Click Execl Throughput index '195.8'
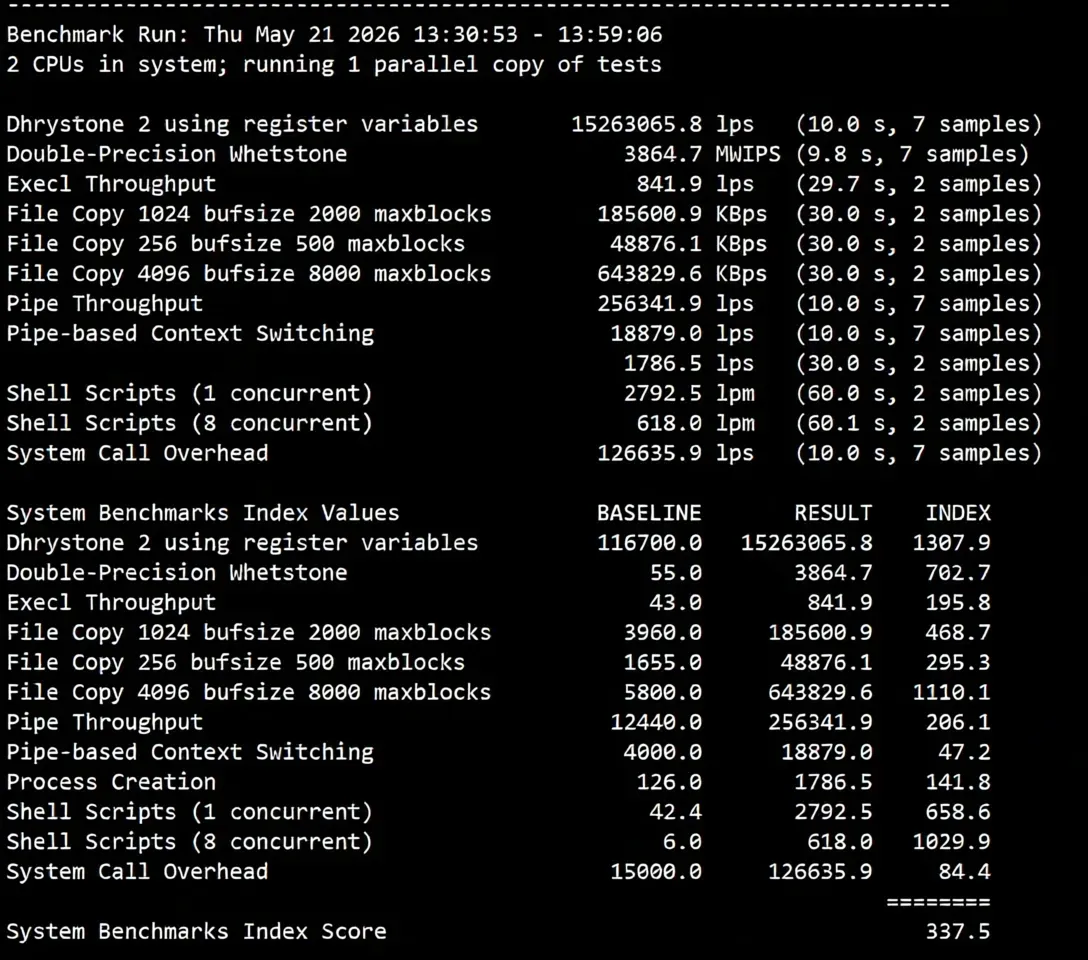This screenshot has height=960, width=1088. (958, 601)
